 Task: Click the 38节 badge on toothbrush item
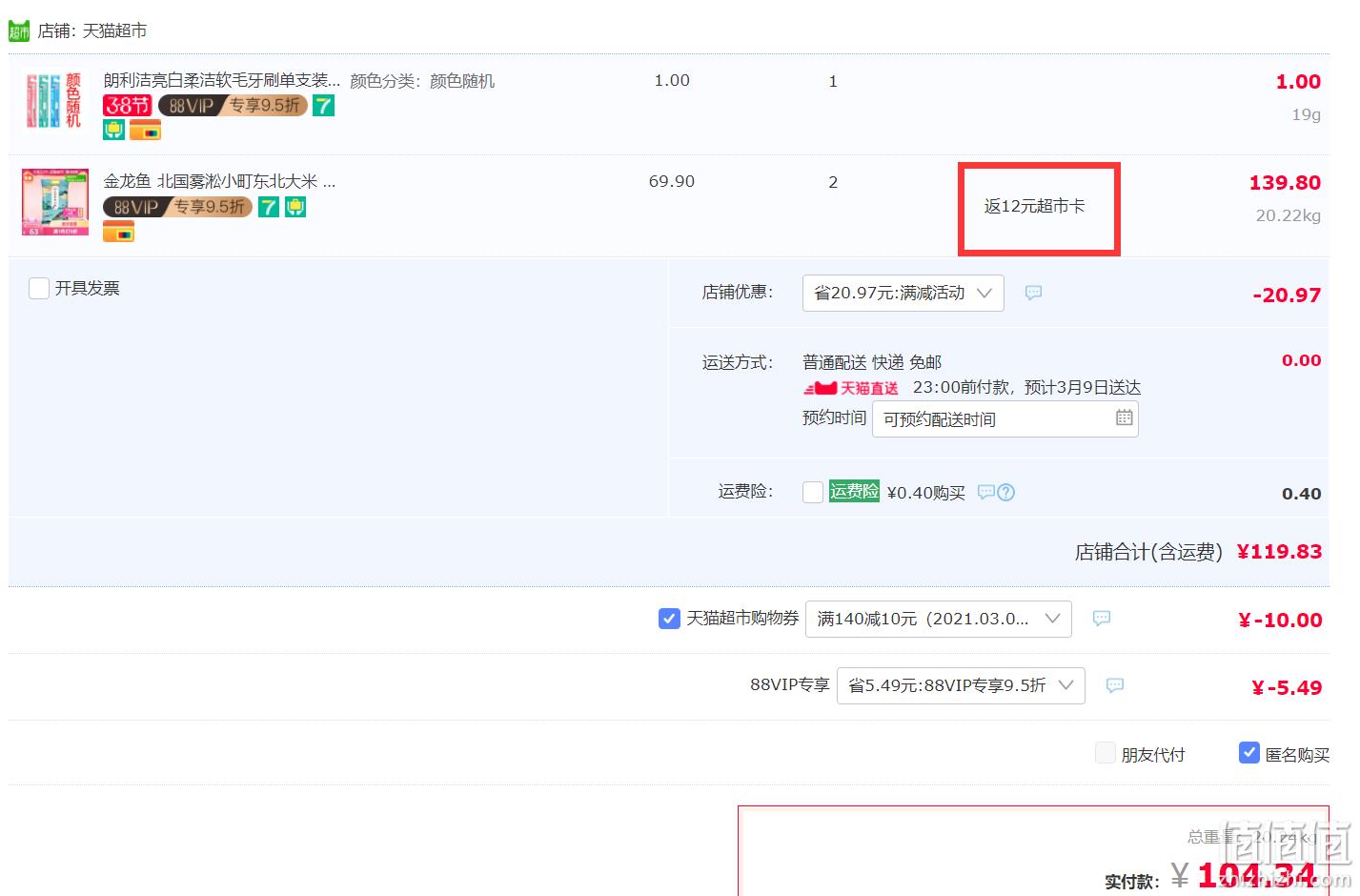128,105
